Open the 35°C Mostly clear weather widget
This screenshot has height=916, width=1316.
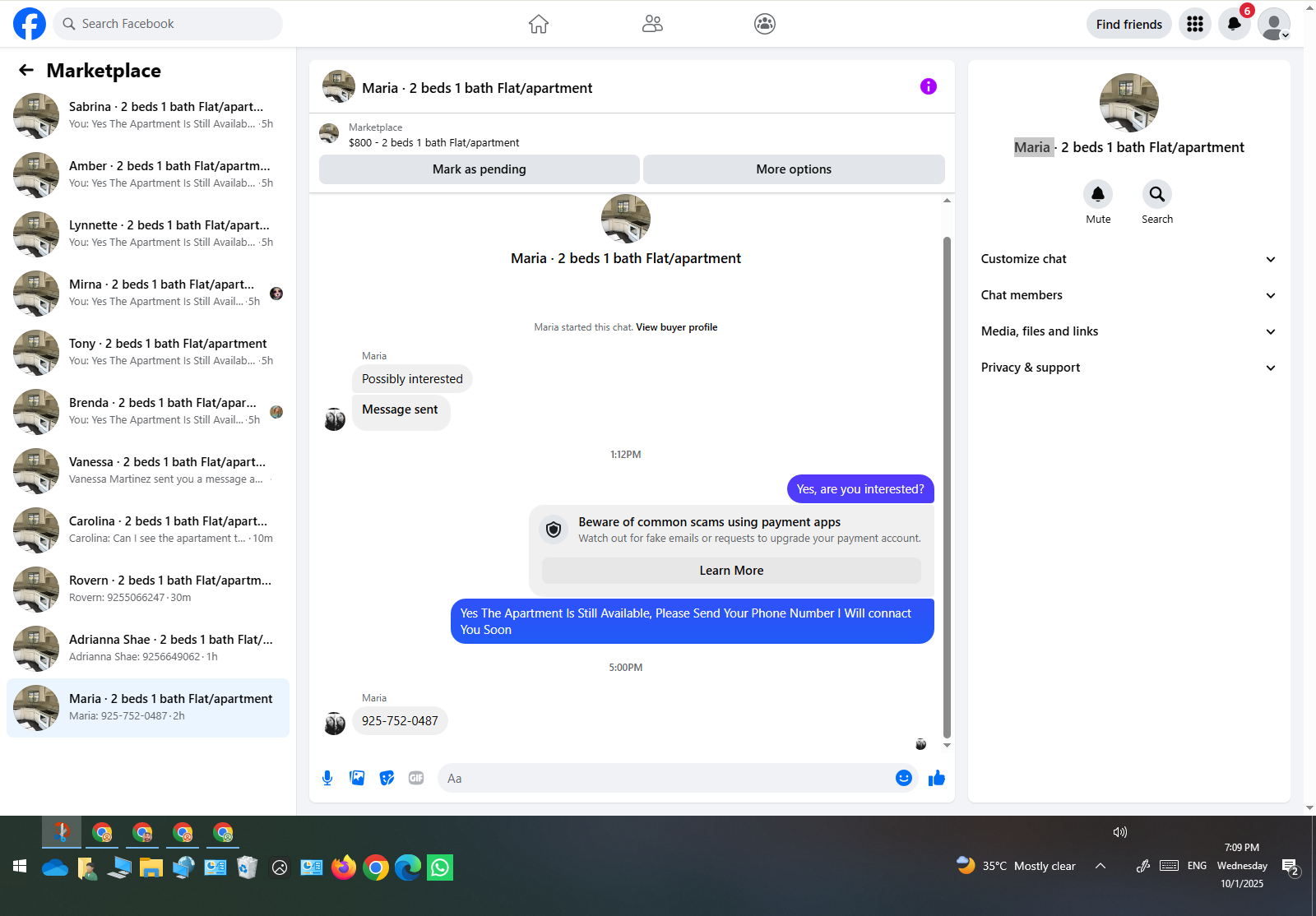[x=1016, y=866]
